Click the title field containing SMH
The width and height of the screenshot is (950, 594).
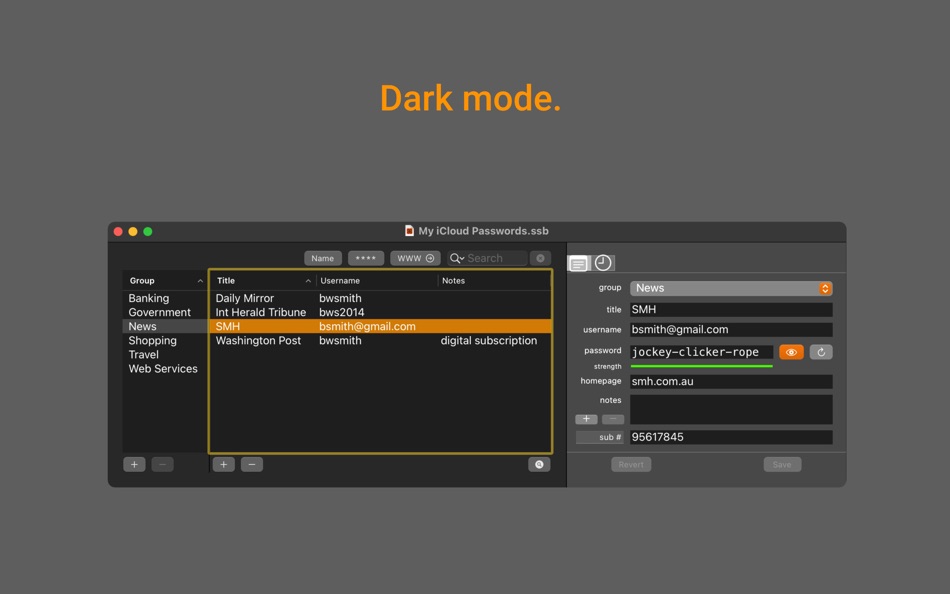[731, 310]
